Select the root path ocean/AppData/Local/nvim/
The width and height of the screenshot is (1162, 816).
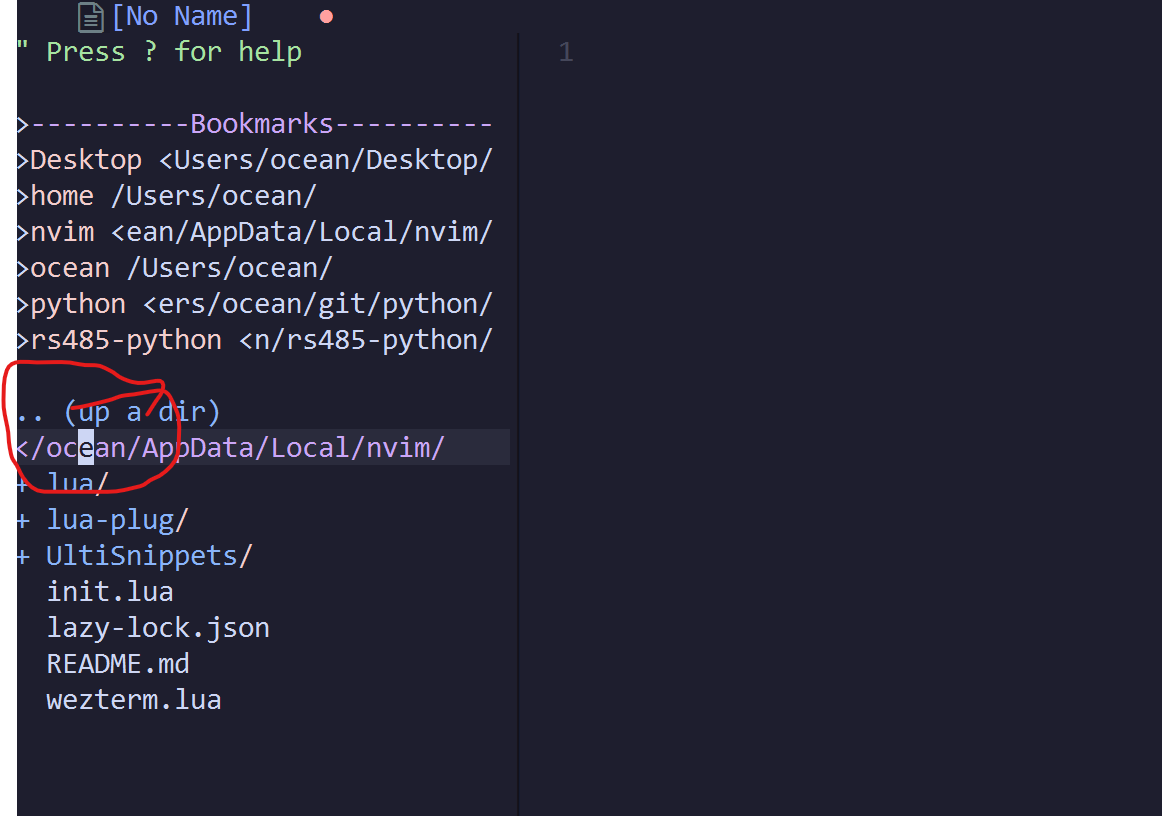coord(230,448)
